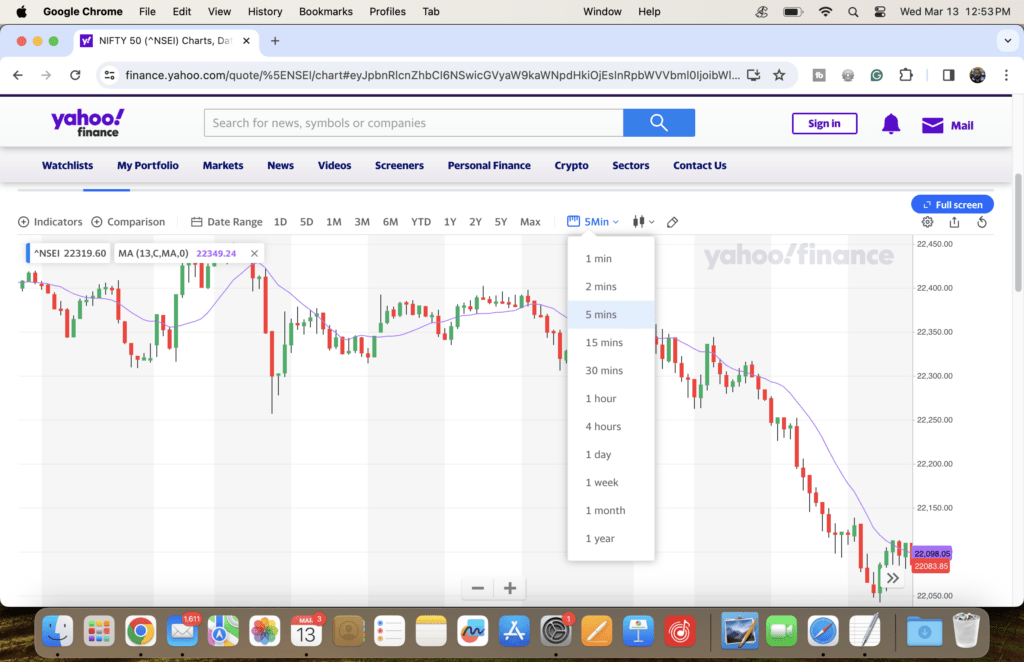Open the Watchlists nav link
The height and width of the screenshot is (662, 1024).
67,166
